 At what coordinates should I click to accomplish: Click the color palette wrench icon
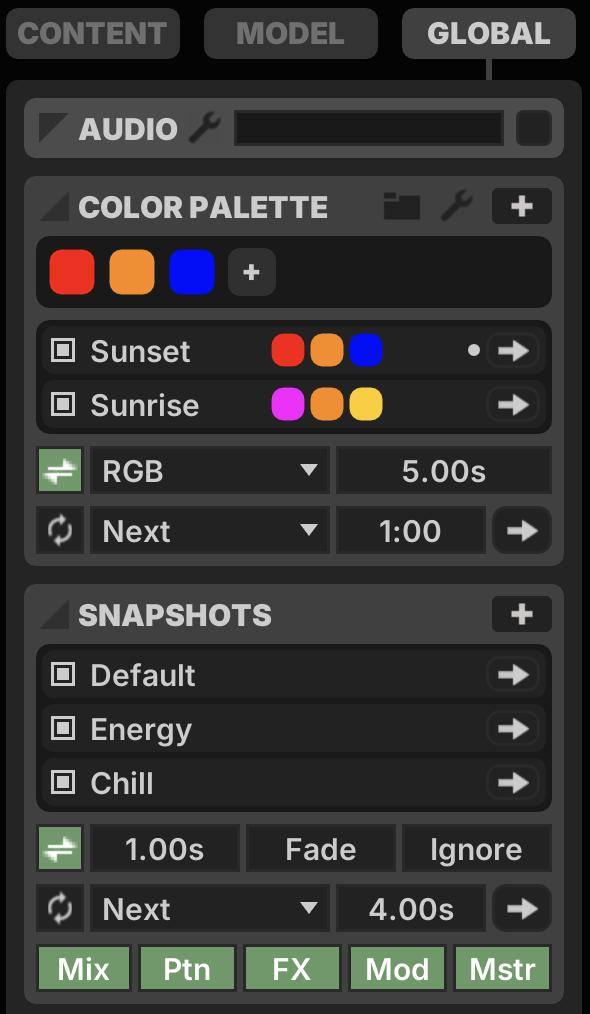[457, 206]
